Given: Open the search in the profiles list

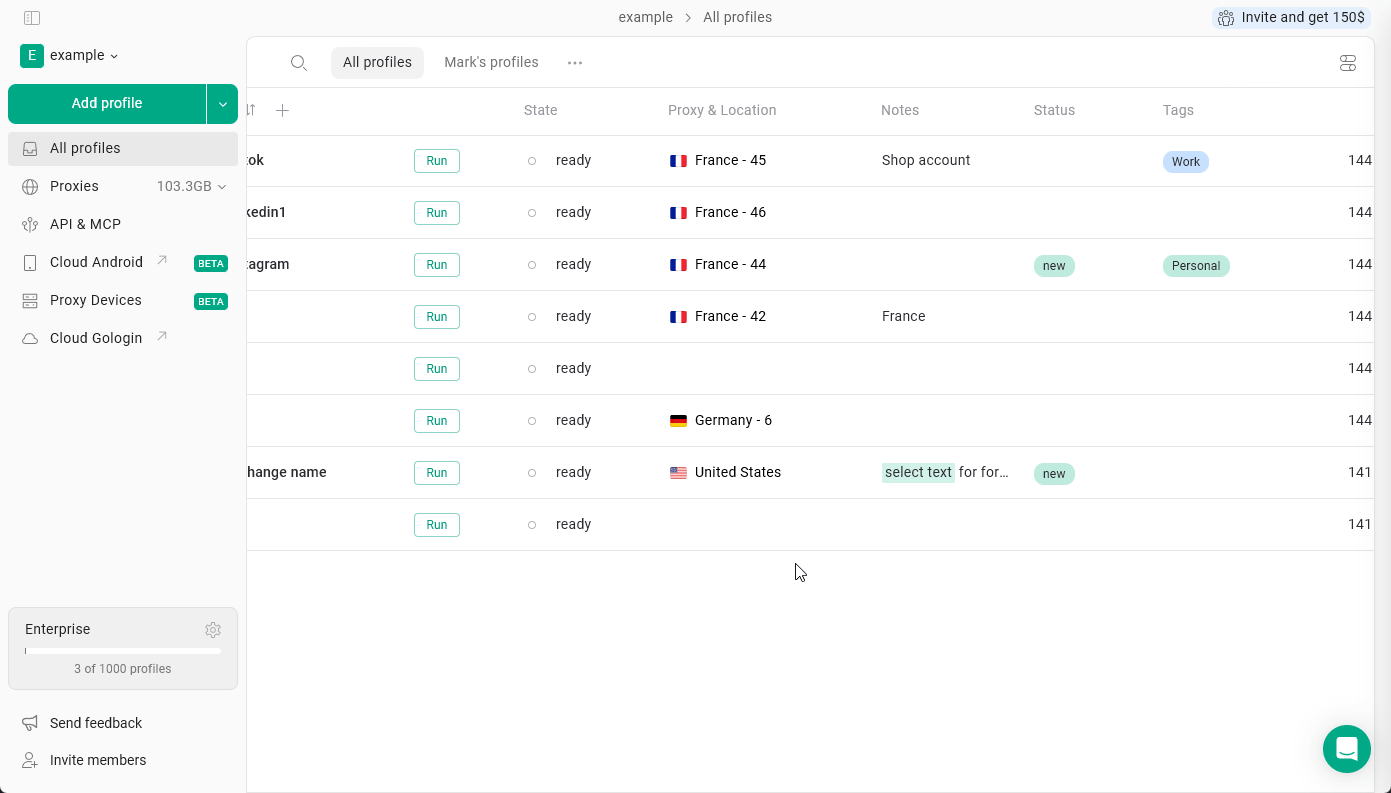Looking at the screenshot, I should tap(299, 62).
